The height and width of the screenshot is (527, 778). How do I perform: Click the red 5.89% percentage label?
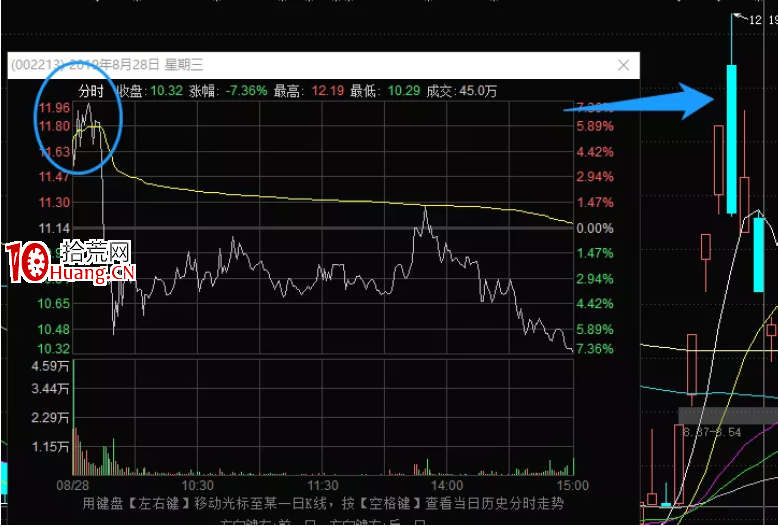point(595,126)
